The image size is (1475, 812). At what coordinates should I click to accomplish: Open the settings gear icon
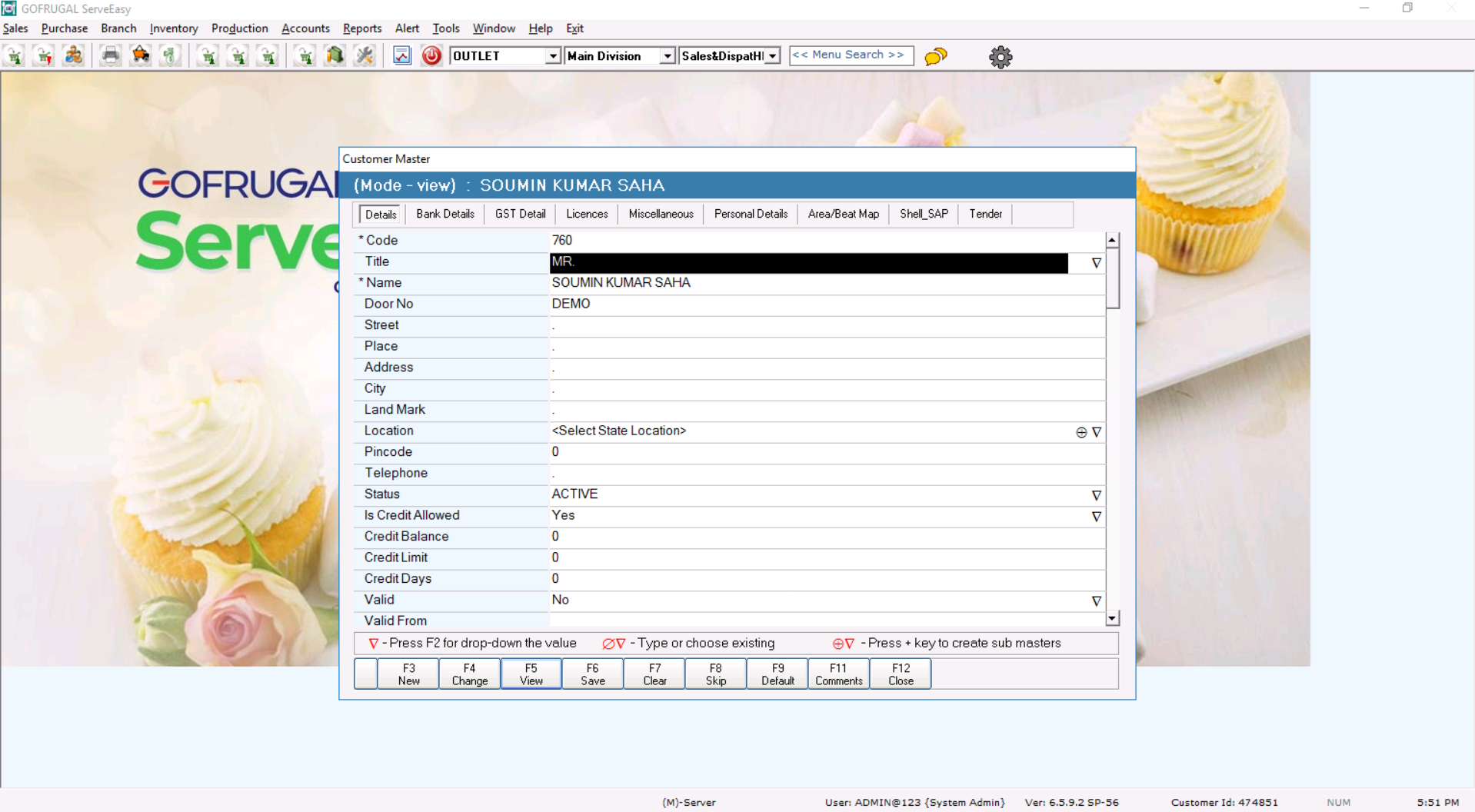[1000, 57]
